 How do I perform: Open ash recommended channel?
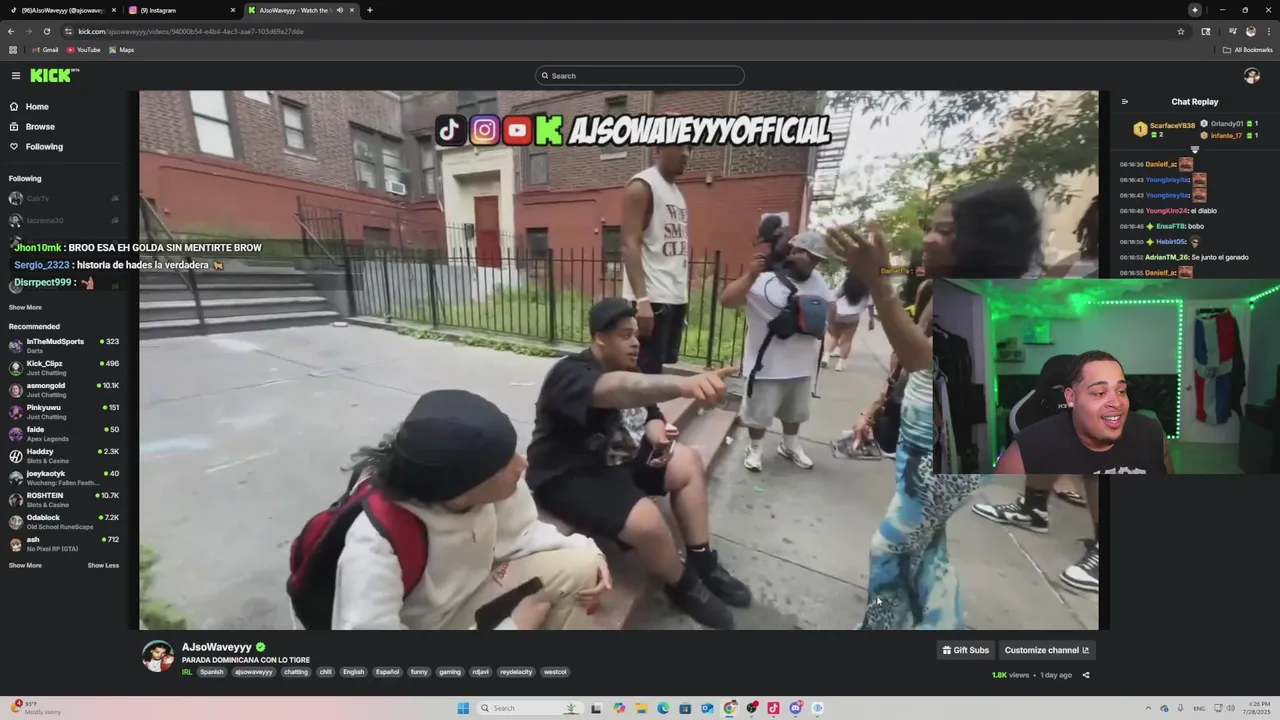coord(64,544)
